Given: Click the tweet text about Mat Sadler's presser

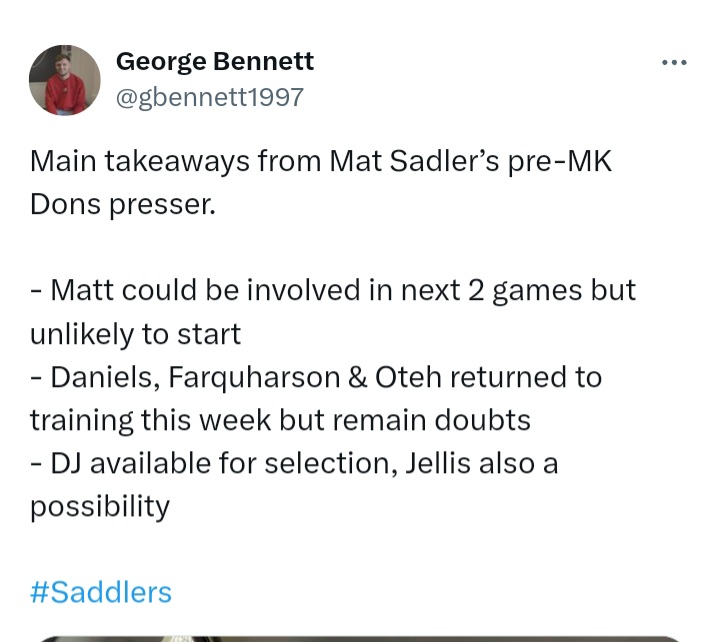Looking at the screenshot, I should [x=321, y=182].
